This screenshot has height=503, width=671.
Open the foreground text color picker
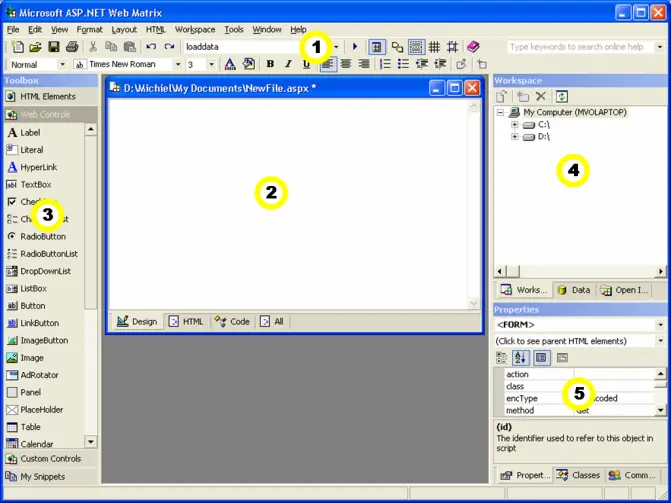click(230, 64)
